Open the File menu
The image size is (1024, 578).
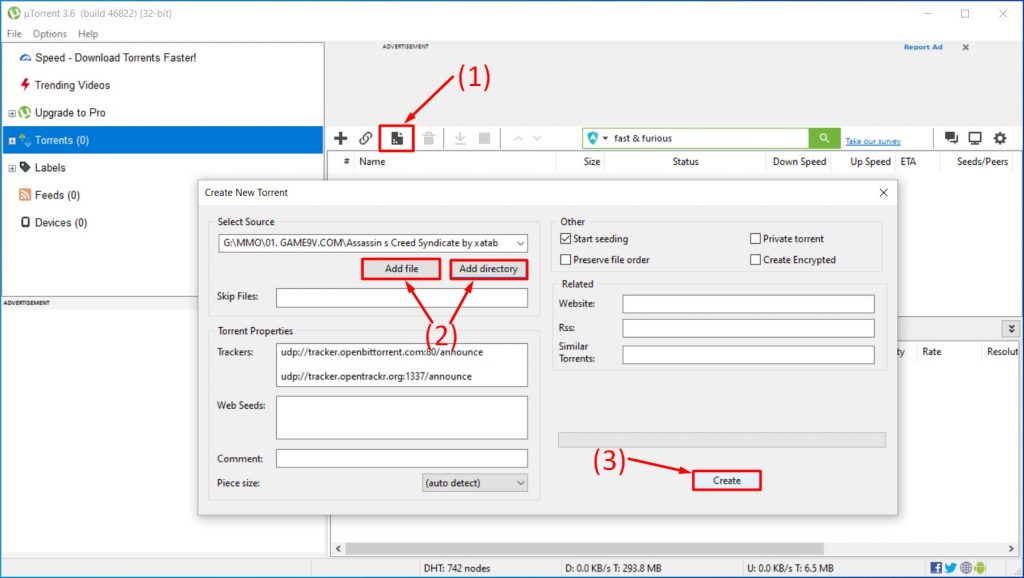pyautogui.click(x=14, y=33)
